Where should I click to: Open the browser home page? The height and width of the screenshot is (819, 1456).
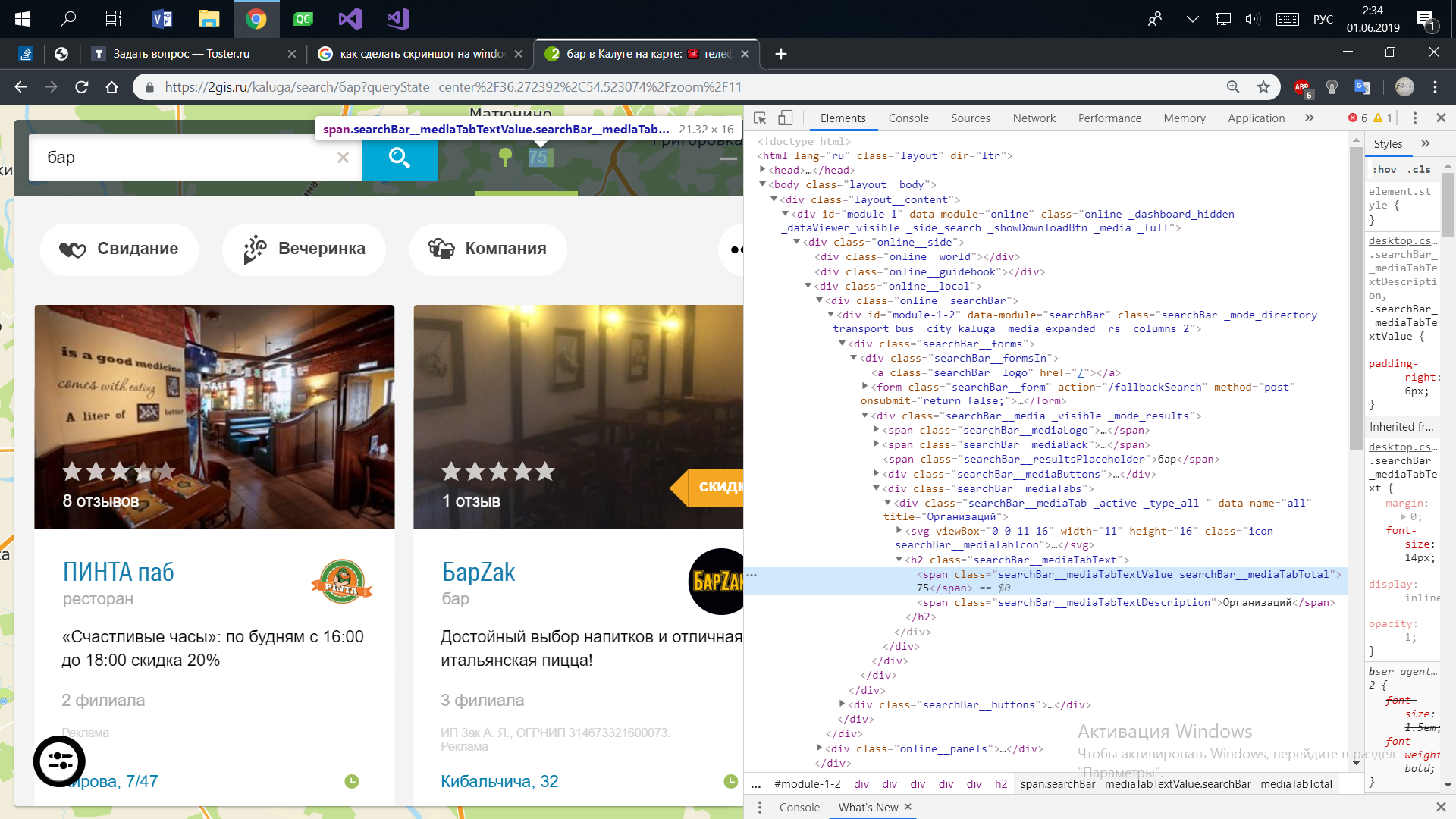111,87
